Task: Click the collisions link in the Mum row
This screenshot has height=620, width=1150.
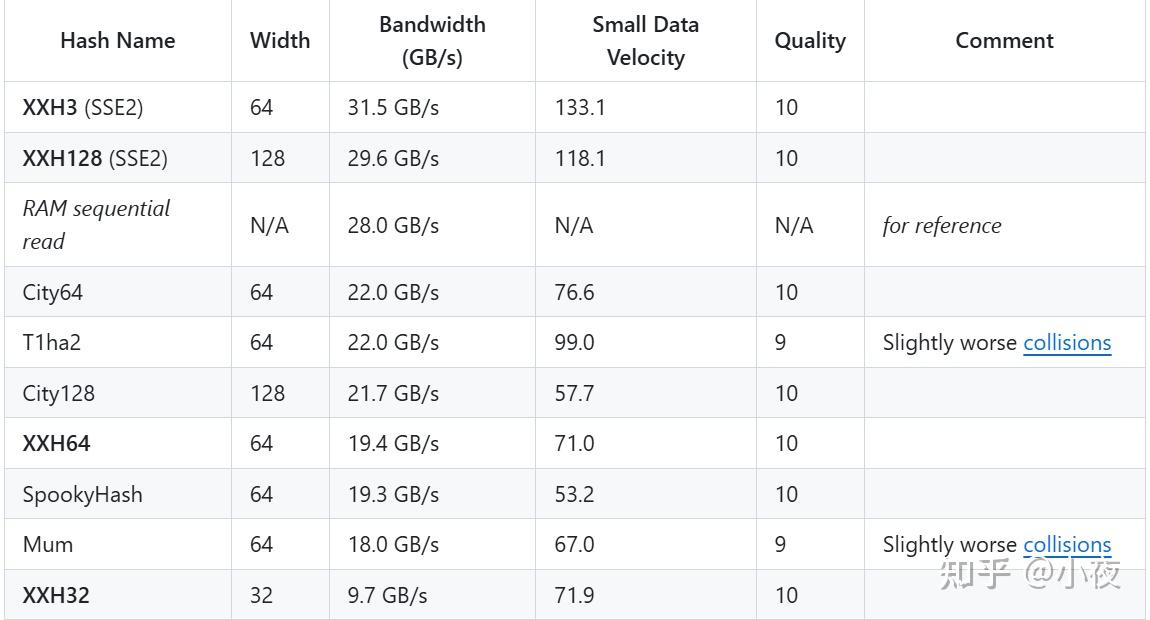Action: point(1066,545)
